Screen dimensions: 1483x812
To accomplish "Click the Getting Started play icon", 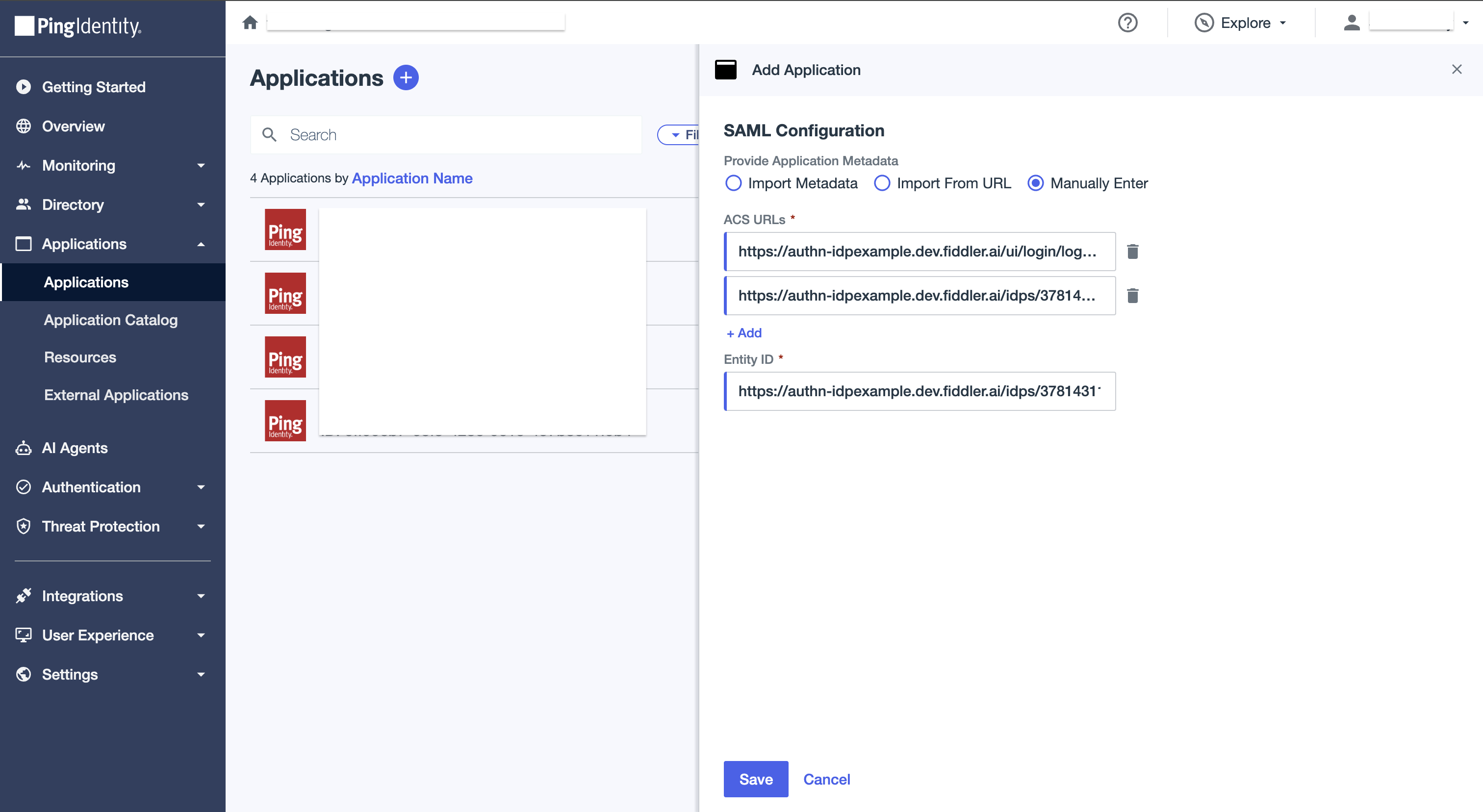I will pyautogui.click(x=24, y=87).
